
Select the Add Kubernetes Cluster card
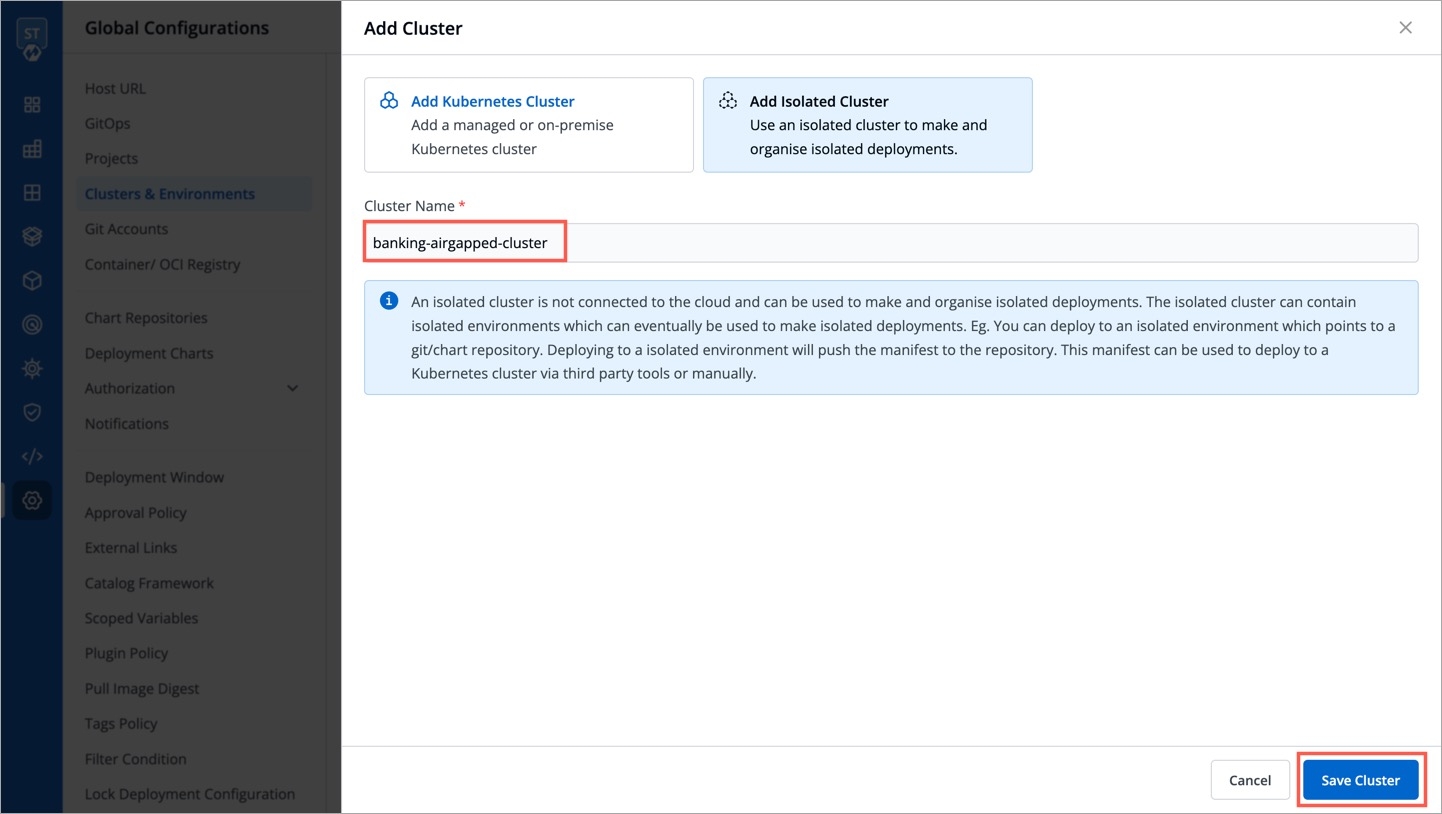pyautogui.click(x=528, y=125)
